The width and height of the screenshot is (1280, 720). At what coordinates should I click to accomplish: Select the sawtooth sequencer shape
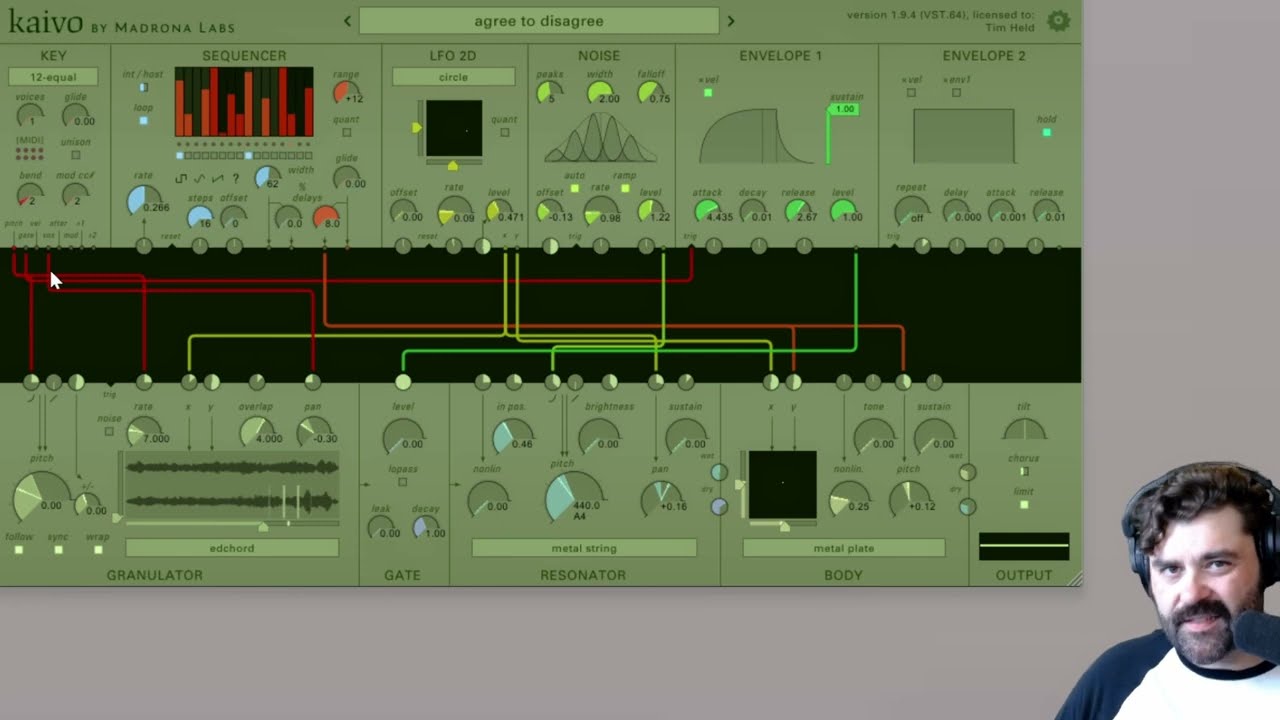[217, 179]
